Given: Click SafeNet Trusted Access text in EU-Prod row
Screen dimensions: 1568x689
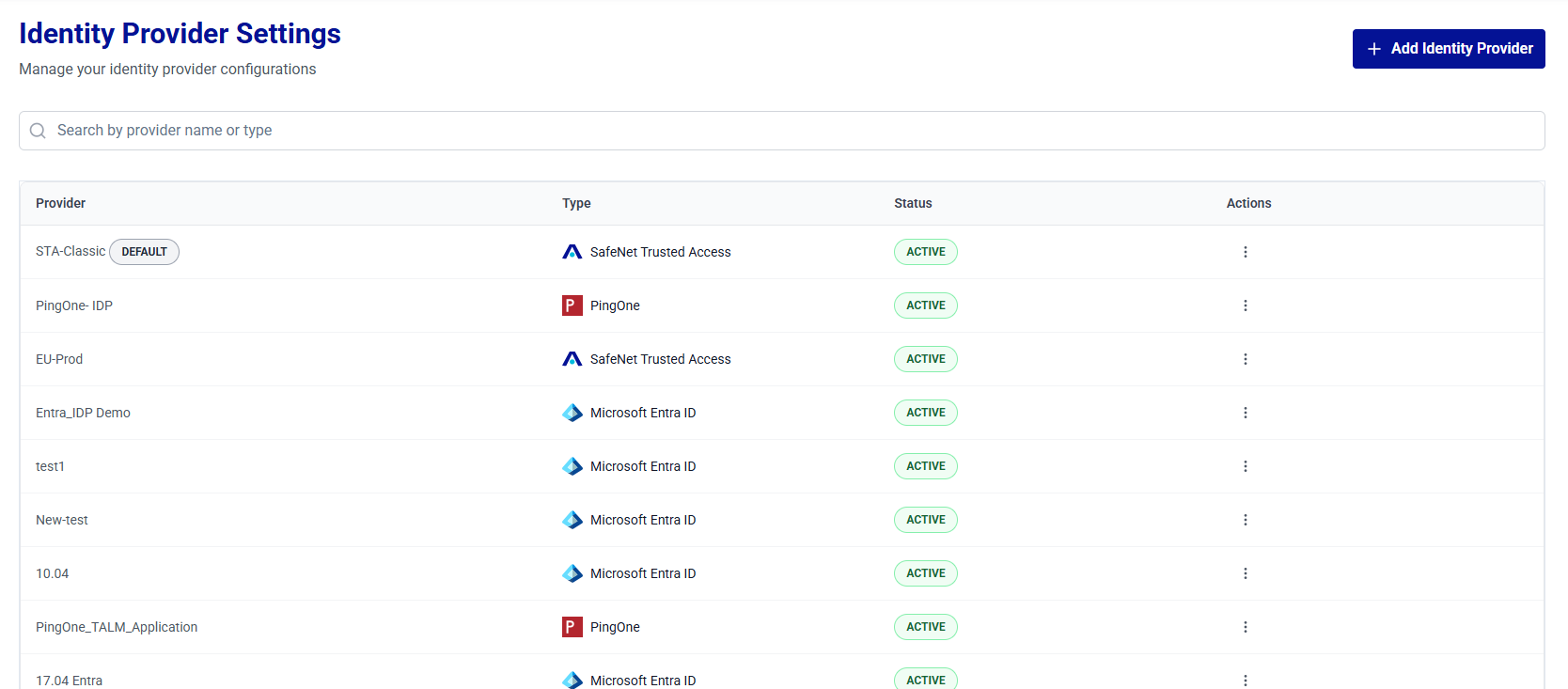Looking at the screenshot, I should tap(660, 359).
